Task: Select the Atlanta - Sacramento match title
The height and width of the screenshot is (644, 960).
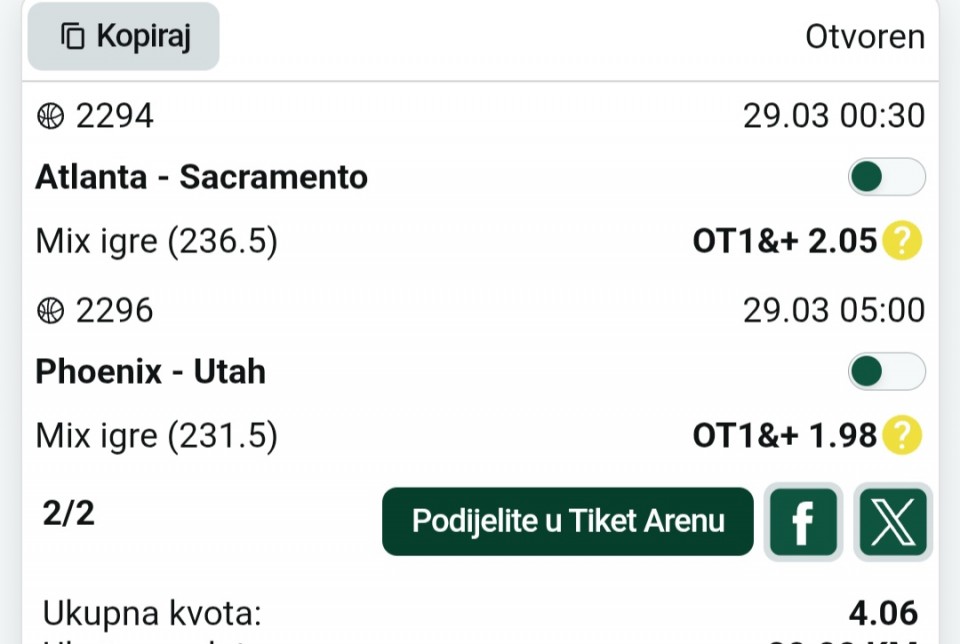Action: (x=202, y=178)
